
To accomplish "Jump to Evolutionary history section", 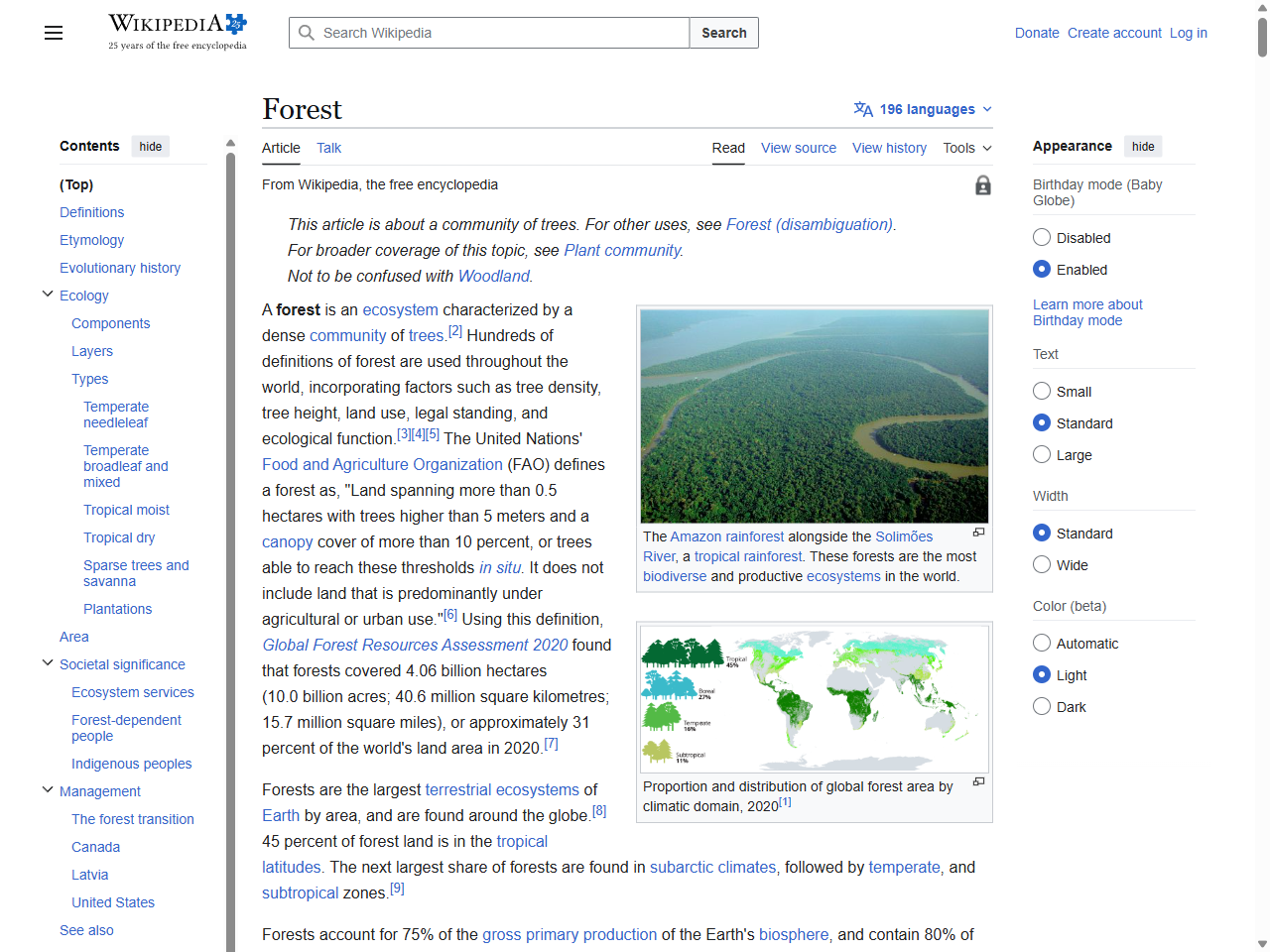I will 120,268.
